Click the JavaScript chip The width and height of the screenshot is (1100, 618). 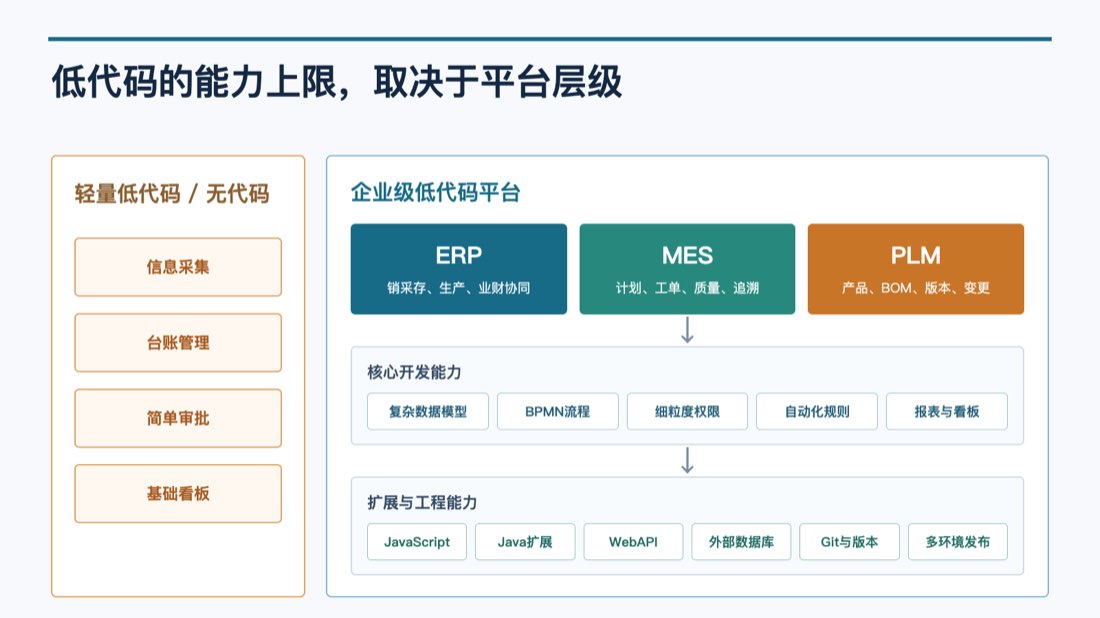pyautogui.click(x=417, y=542)
